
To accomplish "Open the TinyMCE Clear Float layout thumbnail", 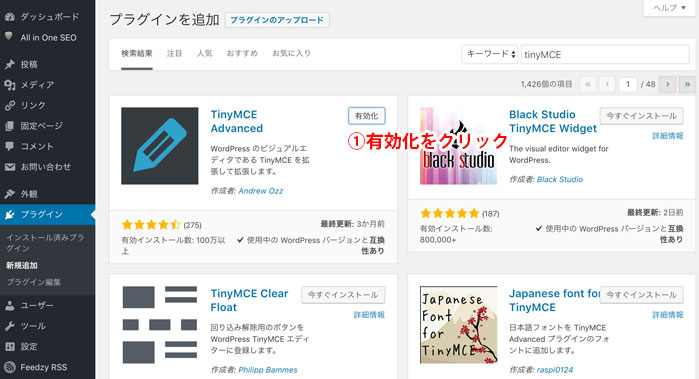I will 160,325.
